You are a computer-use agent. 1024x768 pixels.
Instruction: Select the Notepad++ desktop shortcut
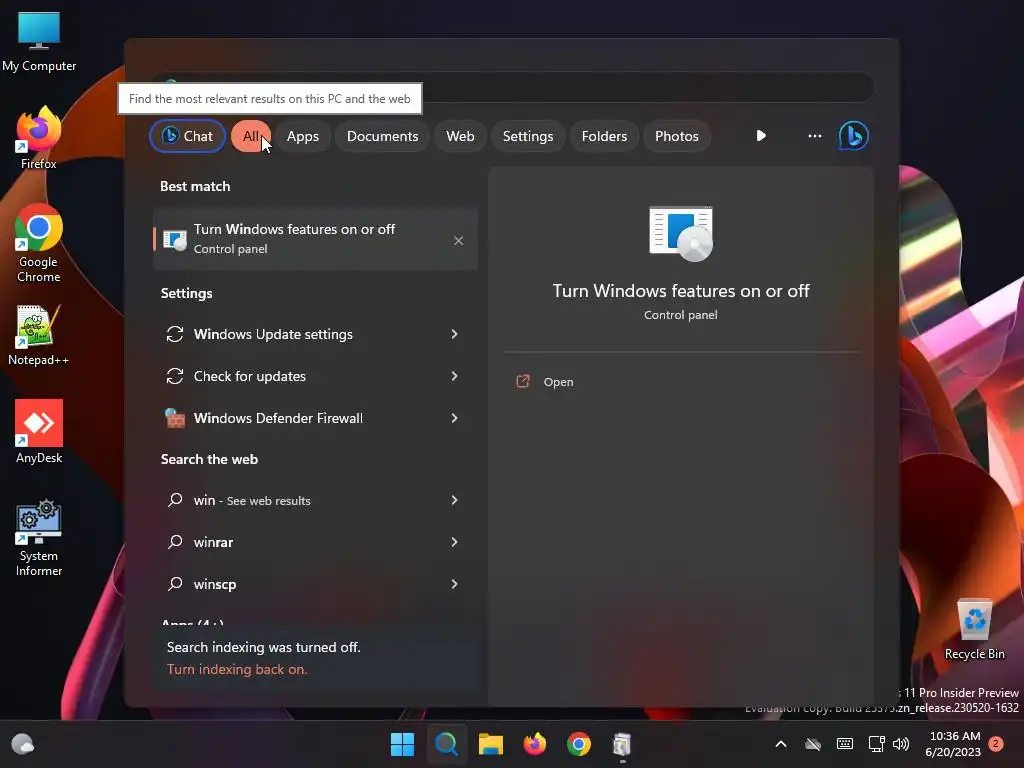(x=39, y=335)
